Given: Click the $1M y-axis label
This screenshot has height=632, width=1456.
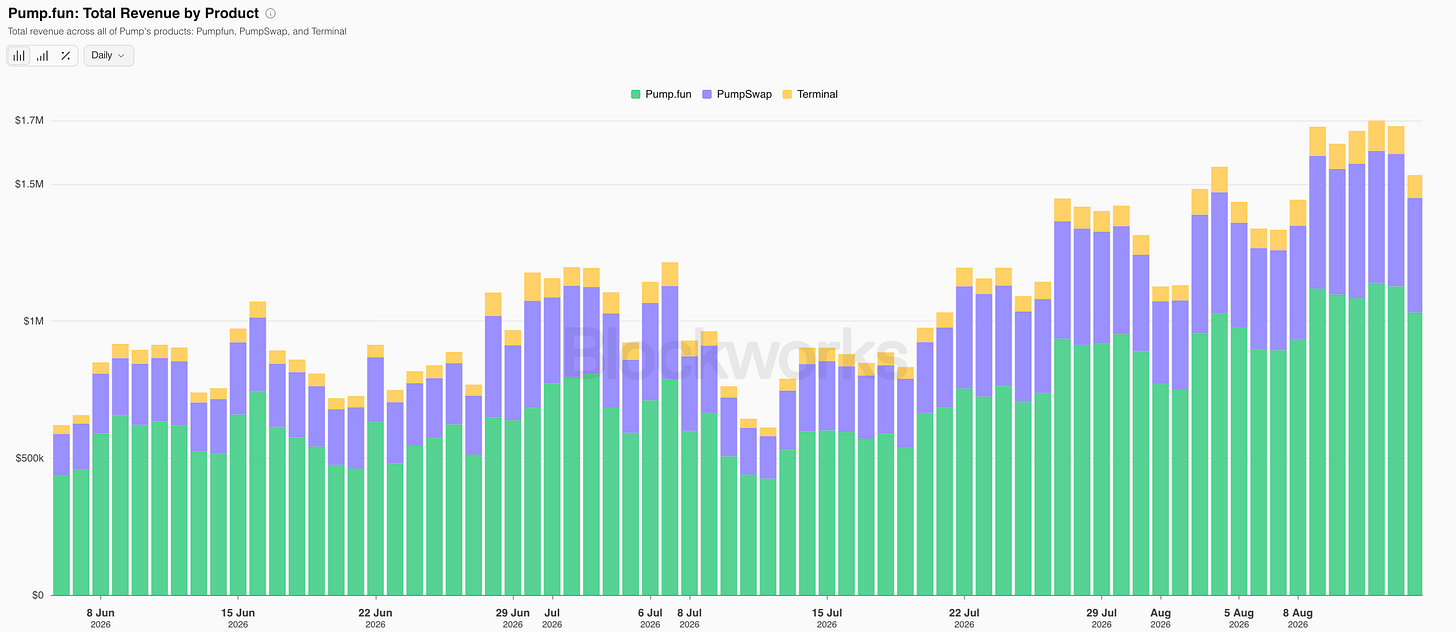Looking at the screenshot, I should click(x=33, y=321).
